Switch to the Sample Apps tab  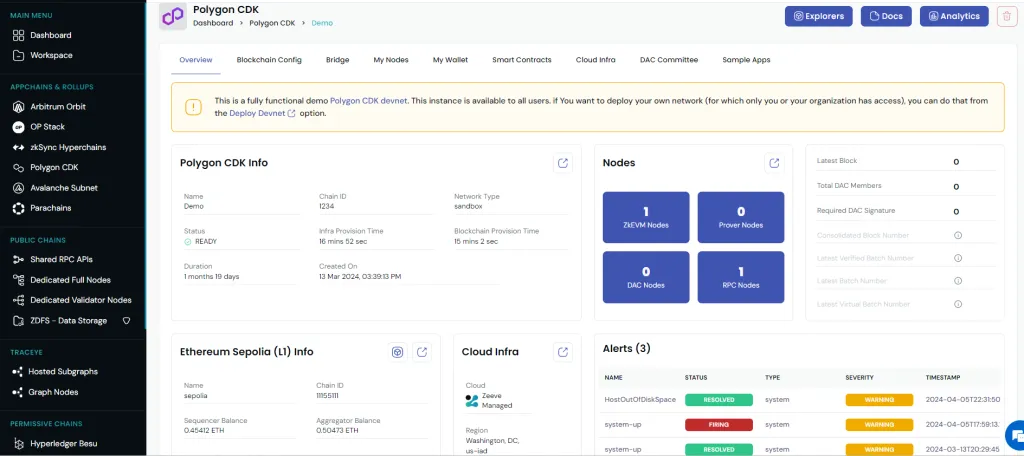746,60
